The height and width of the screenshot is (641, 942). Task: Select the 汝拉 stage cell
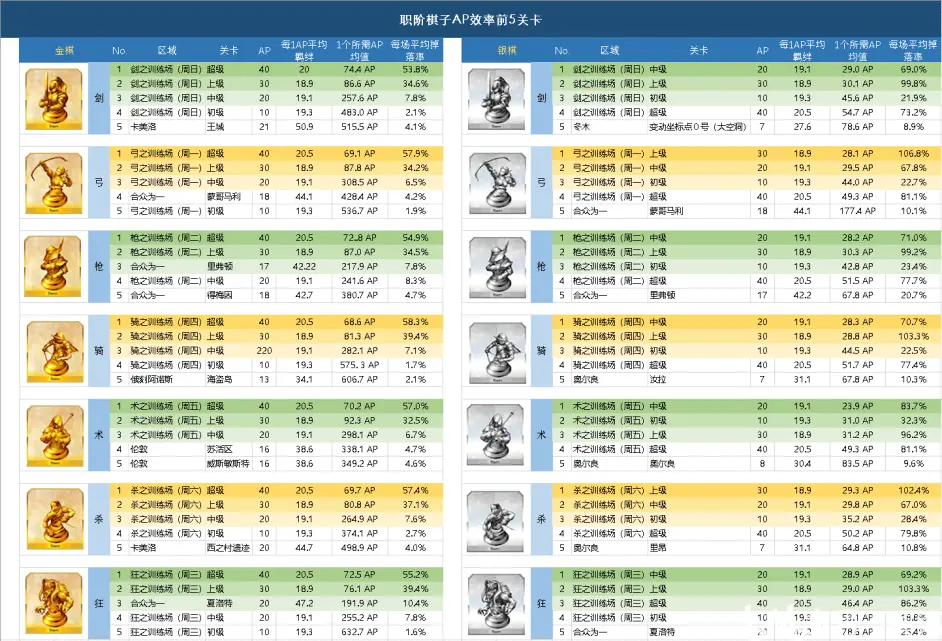click(x=658, y=379)
